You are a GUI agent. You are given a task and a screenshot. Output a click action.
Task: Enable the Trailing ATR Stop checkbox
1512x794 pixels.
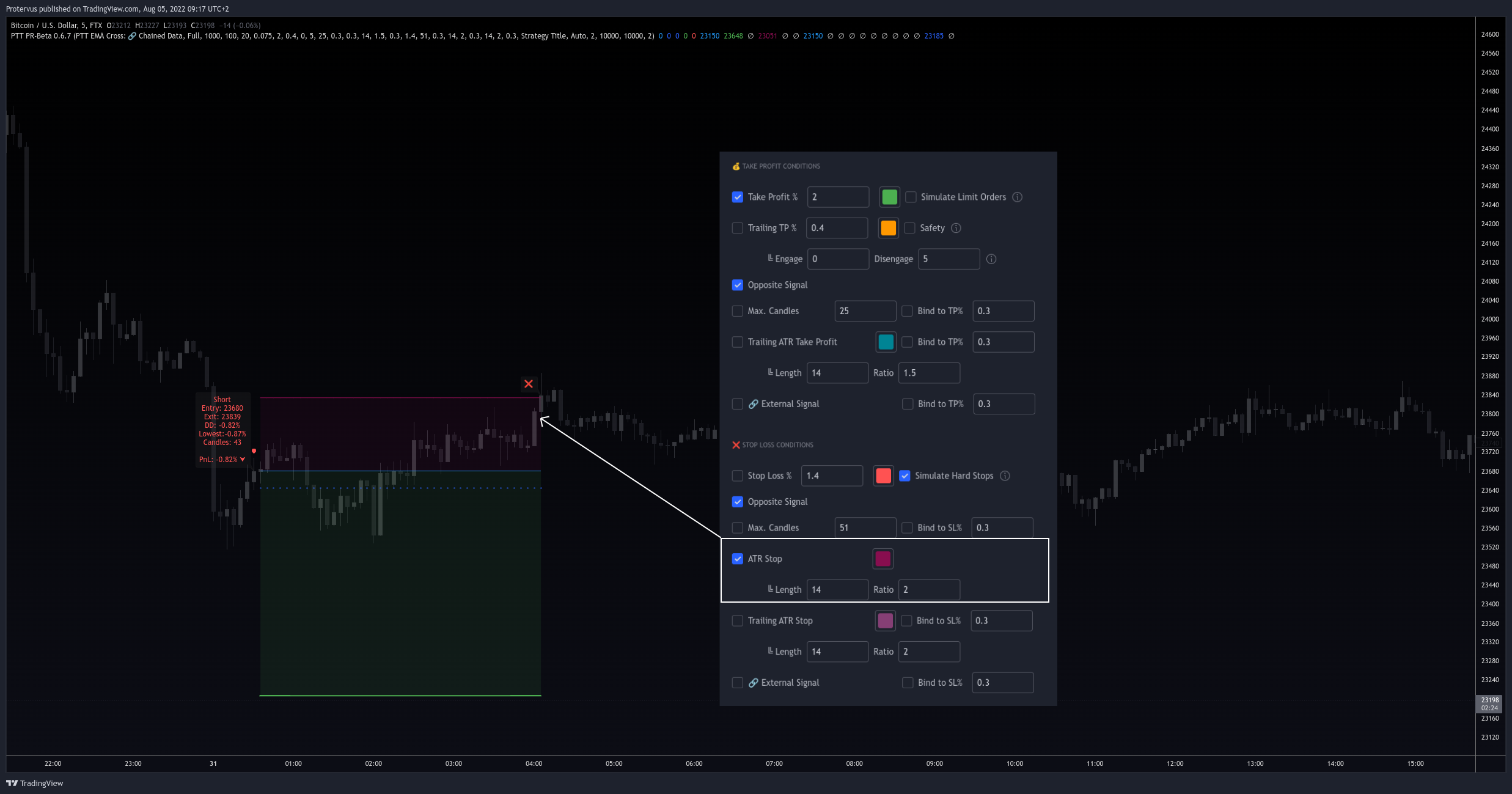[738, 620]
